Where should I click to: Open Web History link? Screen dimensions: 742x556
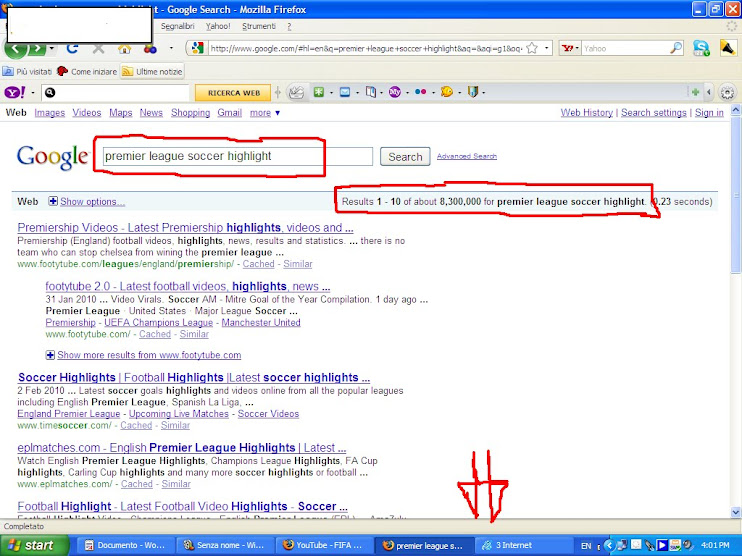586,113
